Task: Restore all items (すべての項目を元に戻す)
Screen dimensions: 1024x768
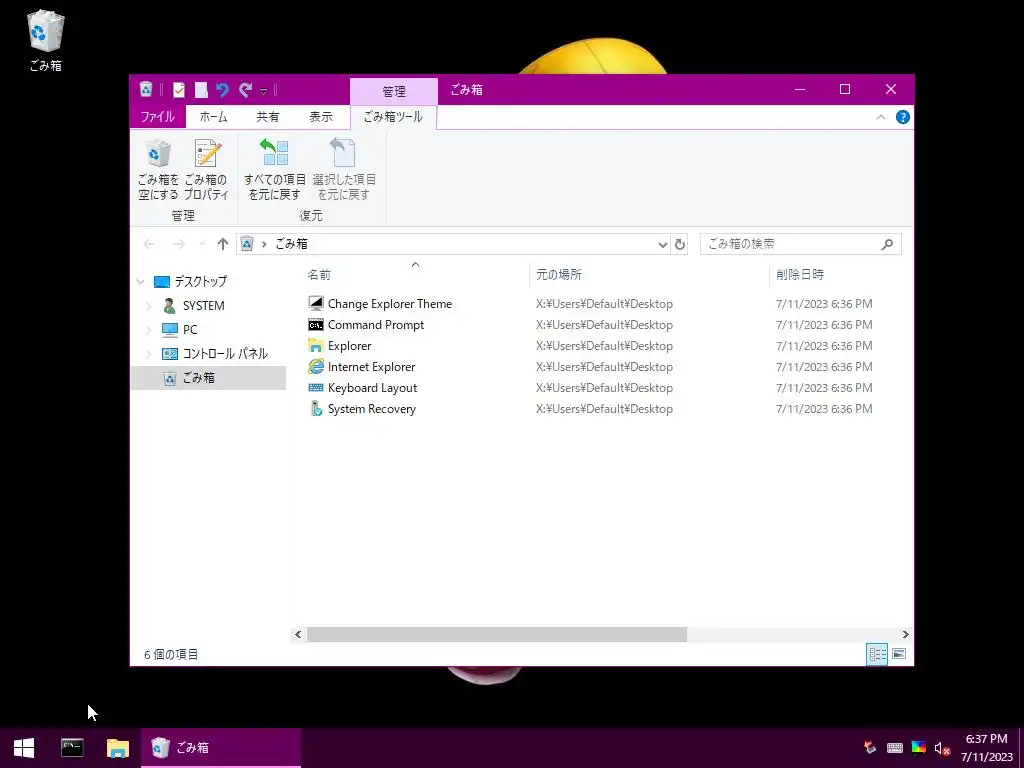Action: pos(275,169)
